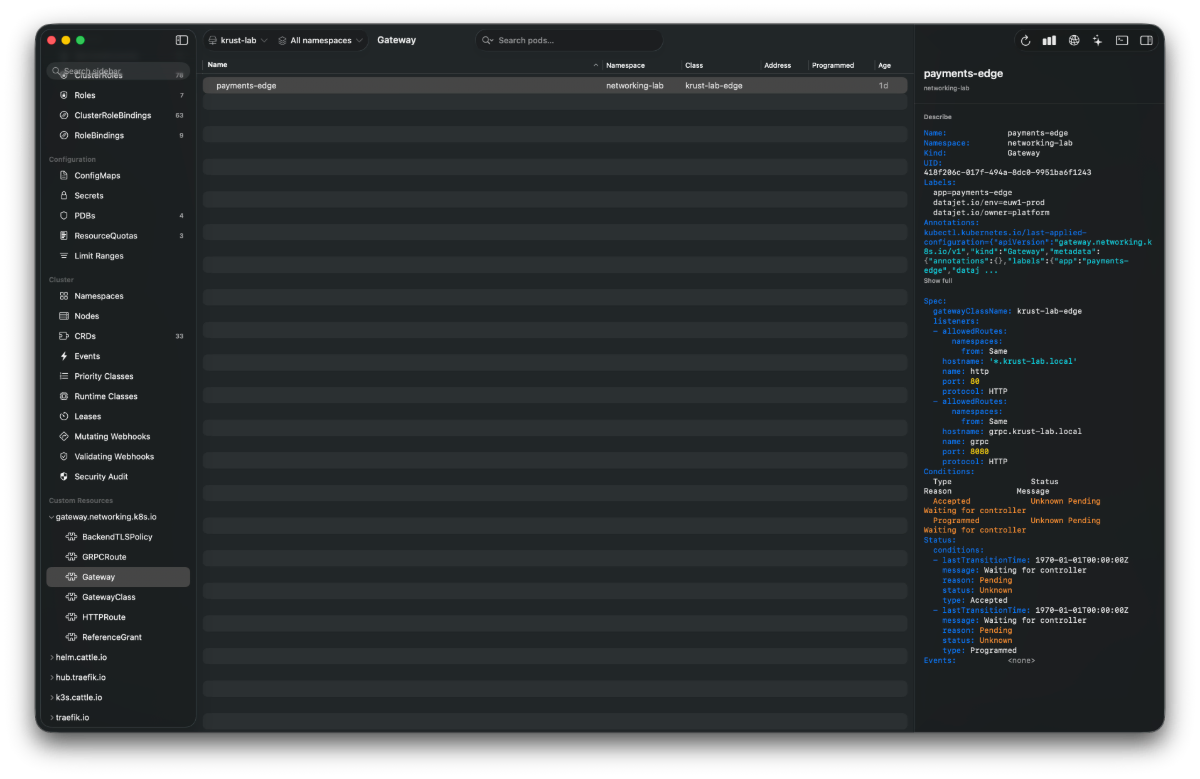The height and width of the screenshot is (779, 1200).
Task: Click the CRDs icon in sidebar
Action: [x=64, y=336]
